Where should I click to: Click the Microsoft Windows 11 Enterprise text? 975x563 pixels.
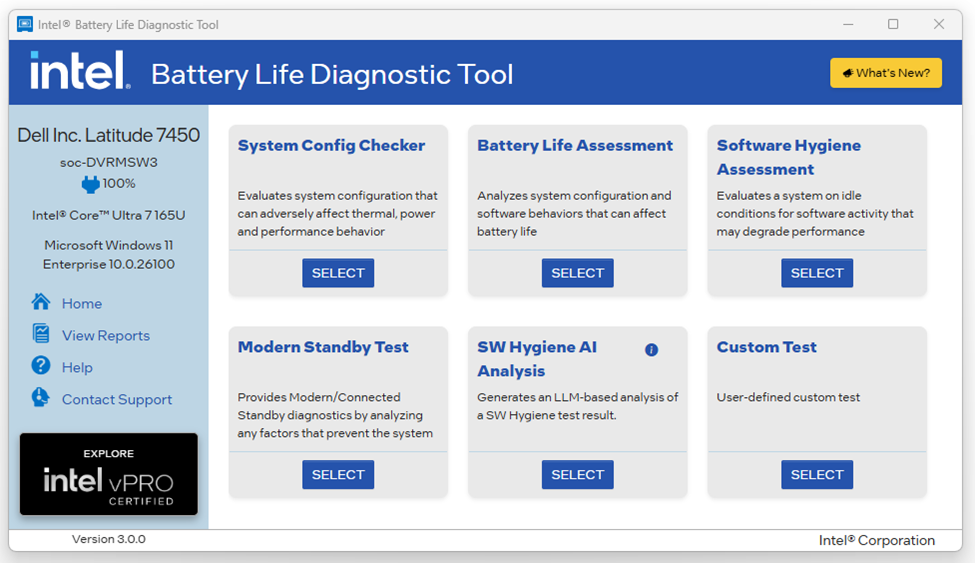coord(109,254)
